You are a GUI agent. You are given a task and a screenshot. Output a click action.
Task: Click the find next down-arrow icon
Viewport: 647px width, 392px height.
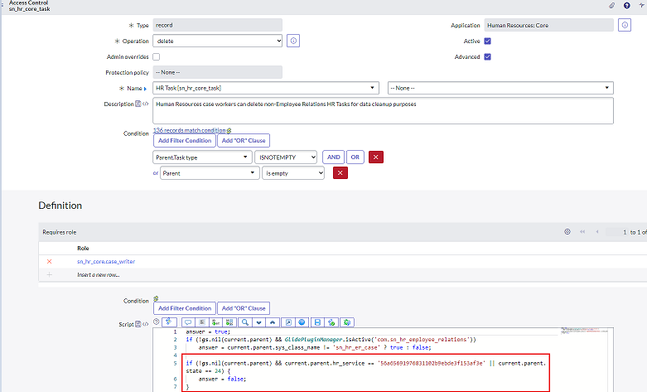(259, 322)
